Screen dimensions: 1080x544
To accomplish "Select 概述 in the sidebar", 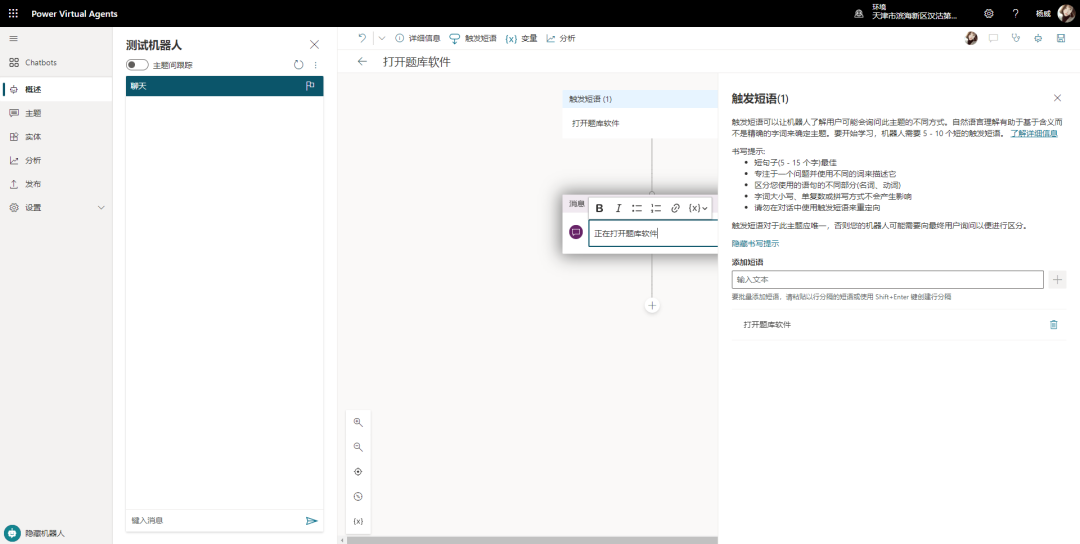I will point(56,90).
